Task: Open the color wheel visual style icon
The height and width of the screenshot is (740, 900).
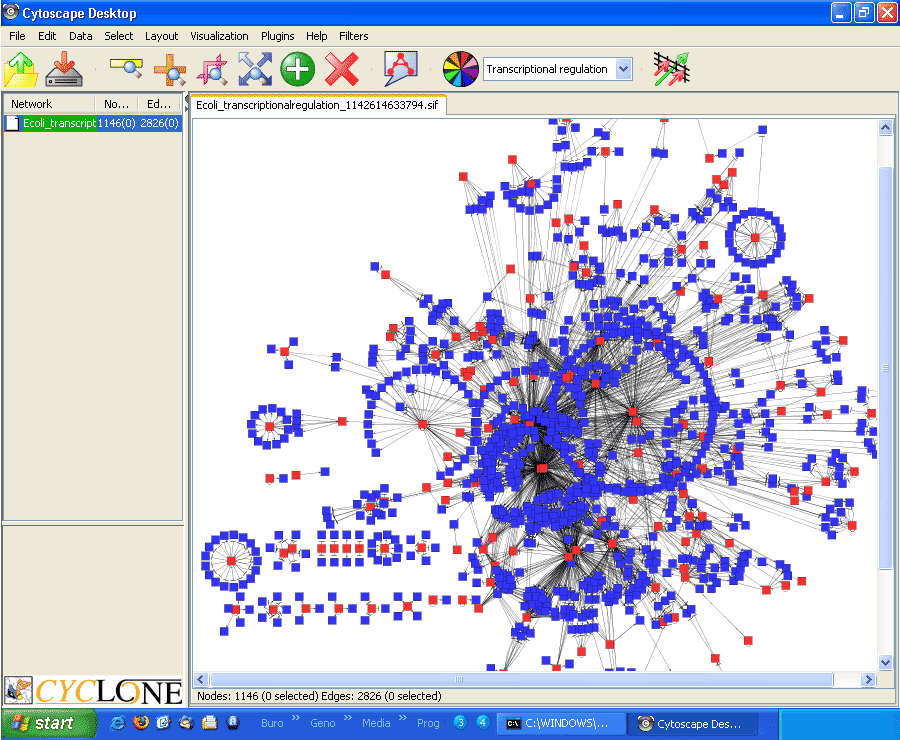Action: click(x=460, y=69)
